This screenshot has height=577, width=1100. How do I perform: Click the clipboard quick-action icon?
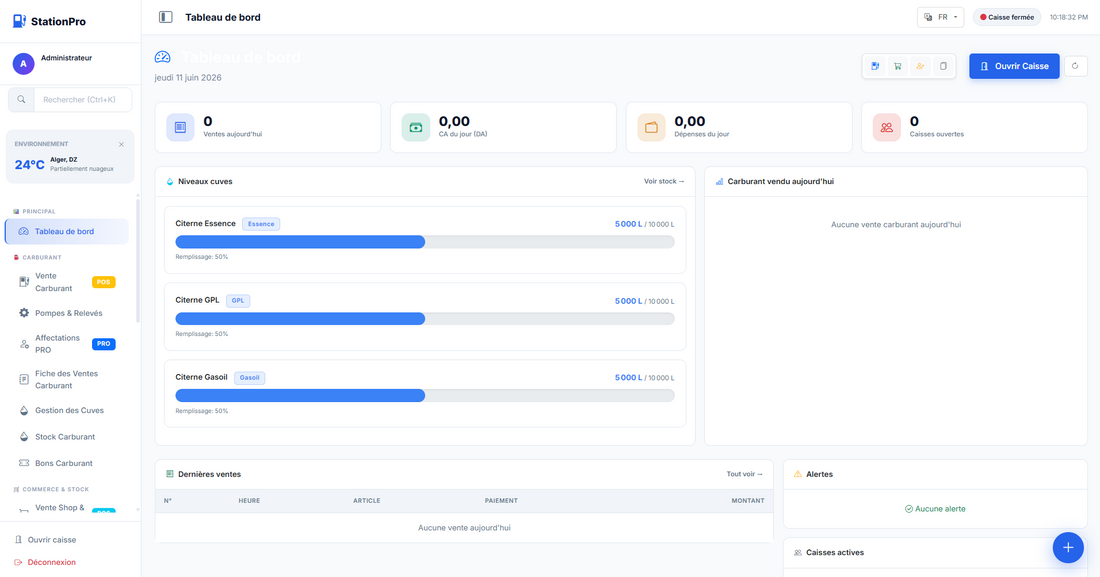[x=943, y=66]
